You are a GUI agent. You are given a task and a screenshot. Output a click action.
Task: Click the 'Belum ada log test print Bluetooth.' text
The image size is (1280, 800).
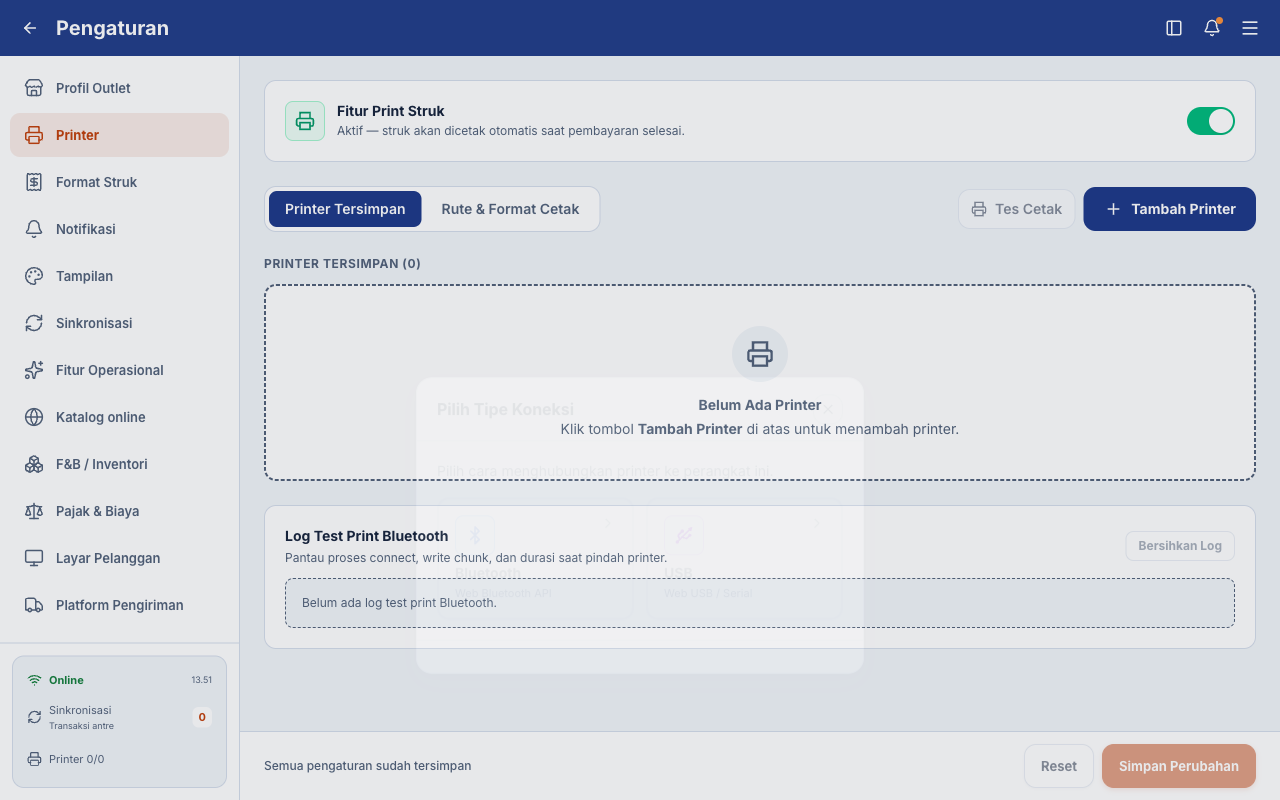399,603
